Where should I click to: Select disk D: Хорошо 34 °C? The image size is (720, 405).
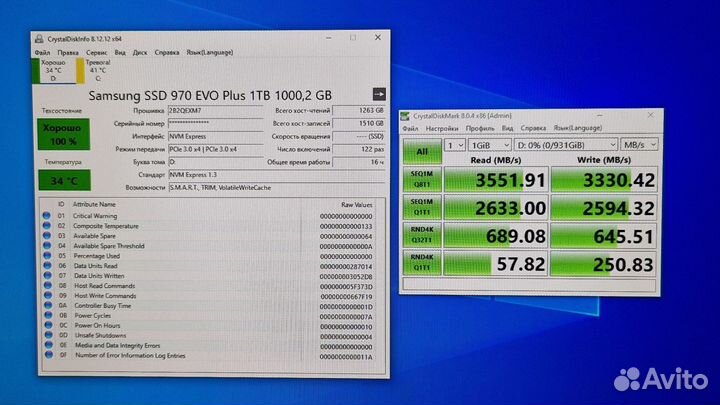click(x=54, y=70)
